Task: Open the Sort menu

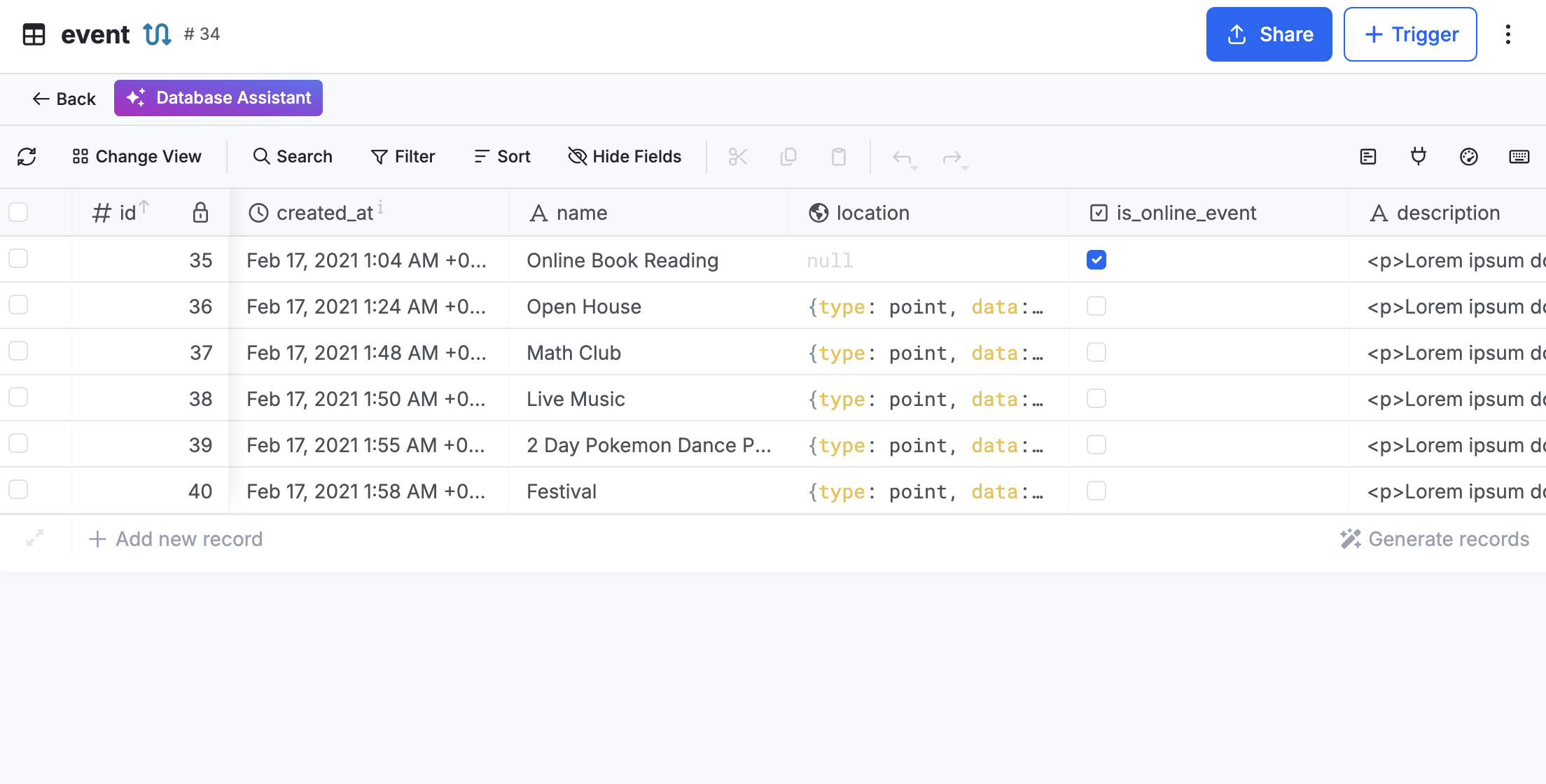Action: (501, 156)
